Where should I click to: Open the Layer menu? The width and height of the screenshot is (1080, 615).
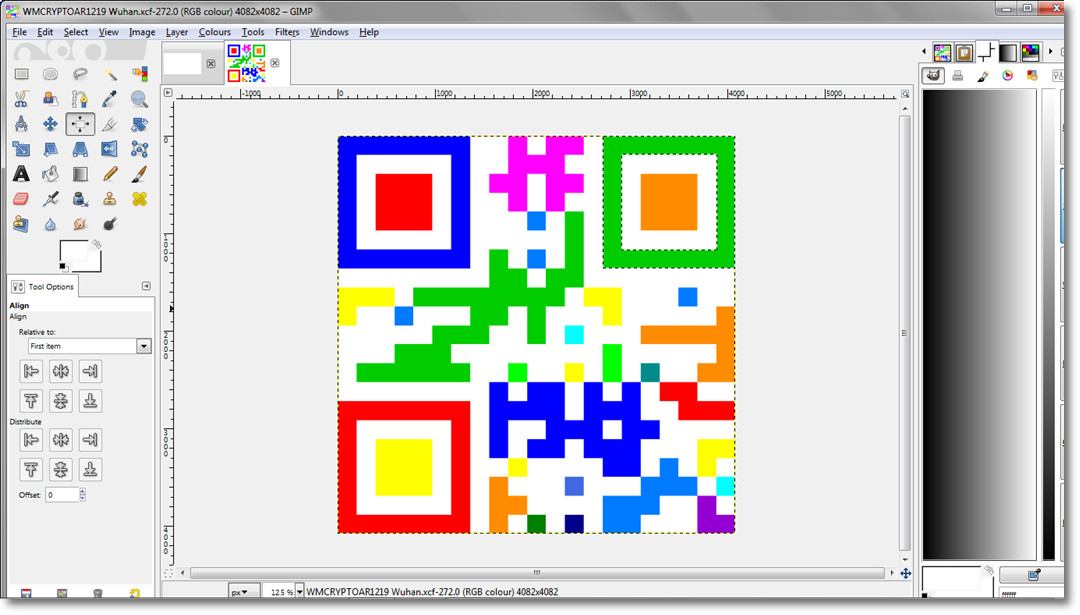176,32
